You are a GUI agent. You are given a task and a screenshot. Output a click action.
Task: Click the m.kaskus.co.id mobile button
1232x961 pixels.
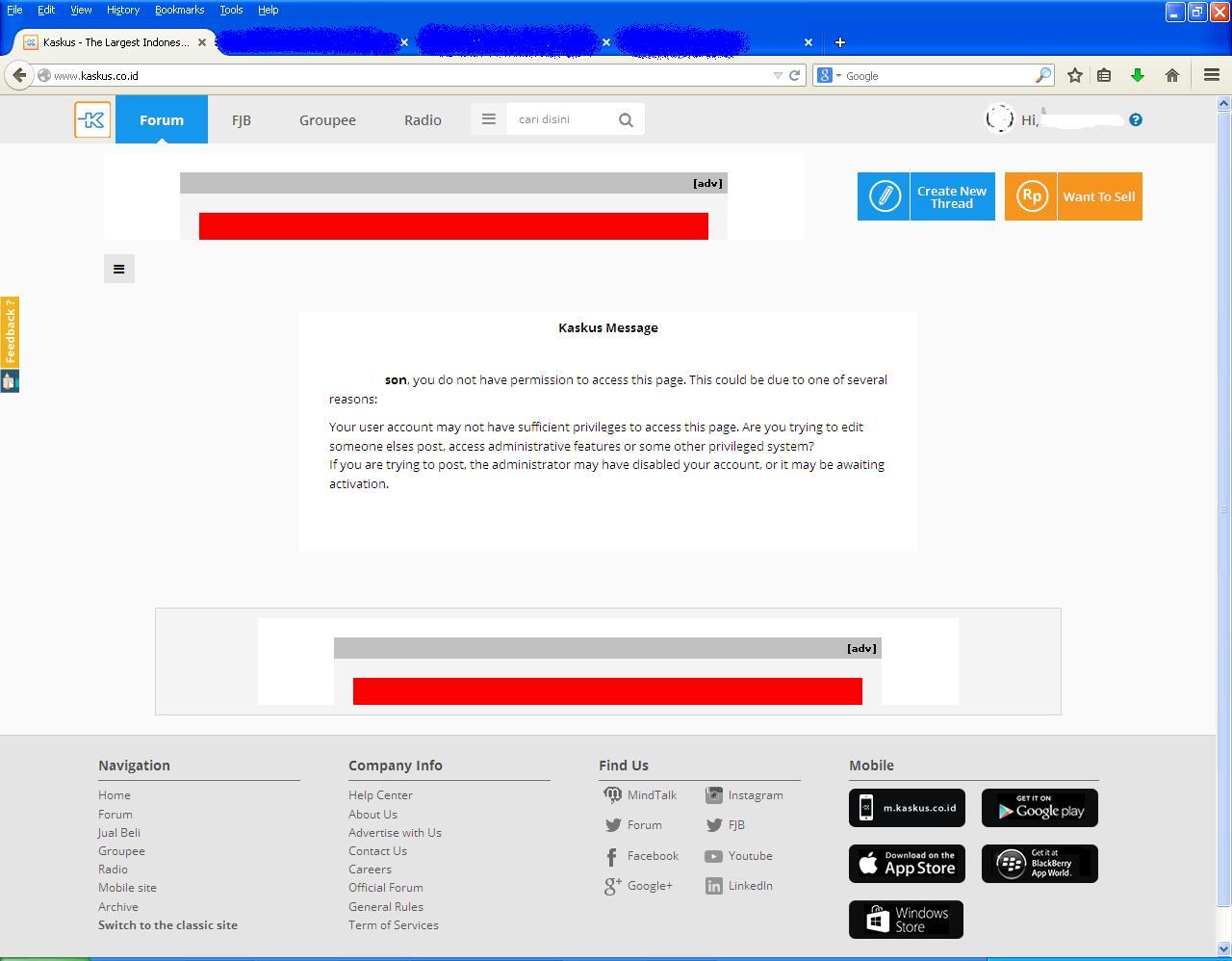tap(907, 808)
